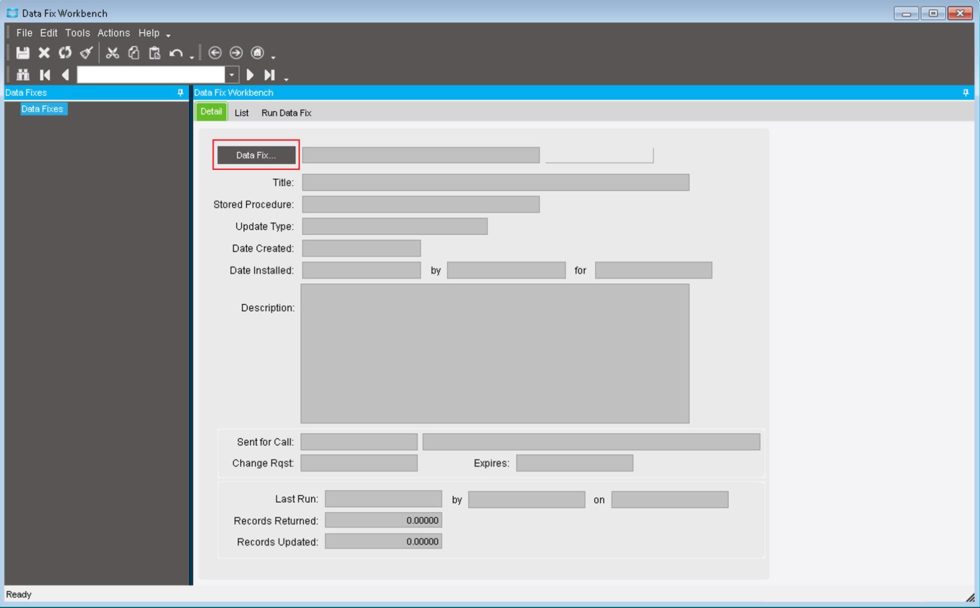Image resolution: width=980 pixels, height=608 pixels.
Task: Click the circled Home icon
Action: pos(258,53)
